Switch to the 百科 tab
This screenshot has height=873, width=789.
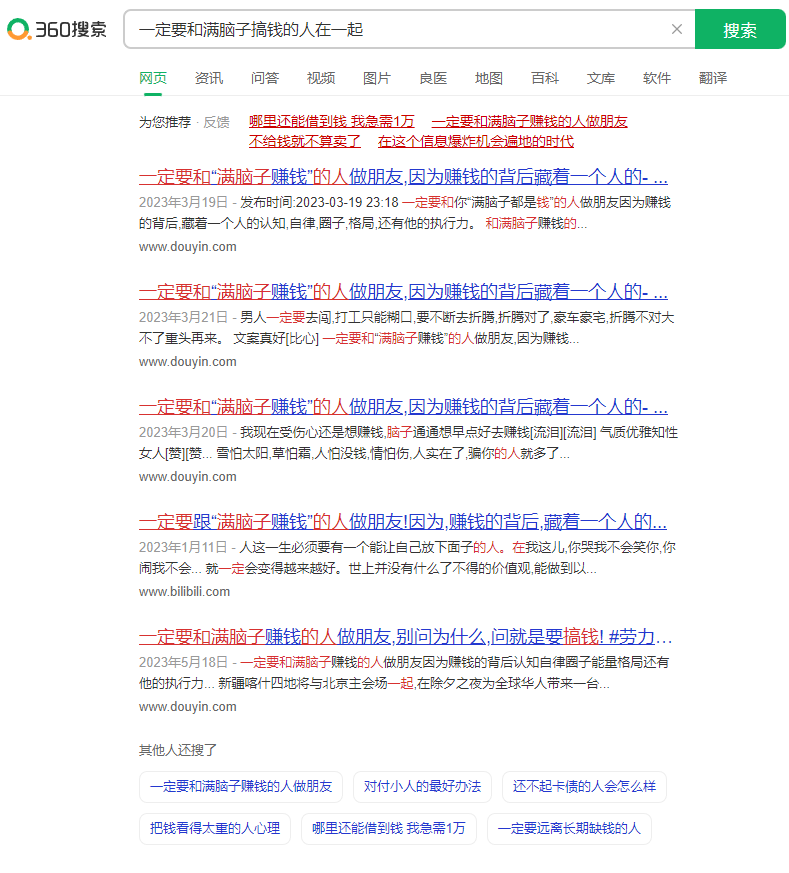point(545,78)
